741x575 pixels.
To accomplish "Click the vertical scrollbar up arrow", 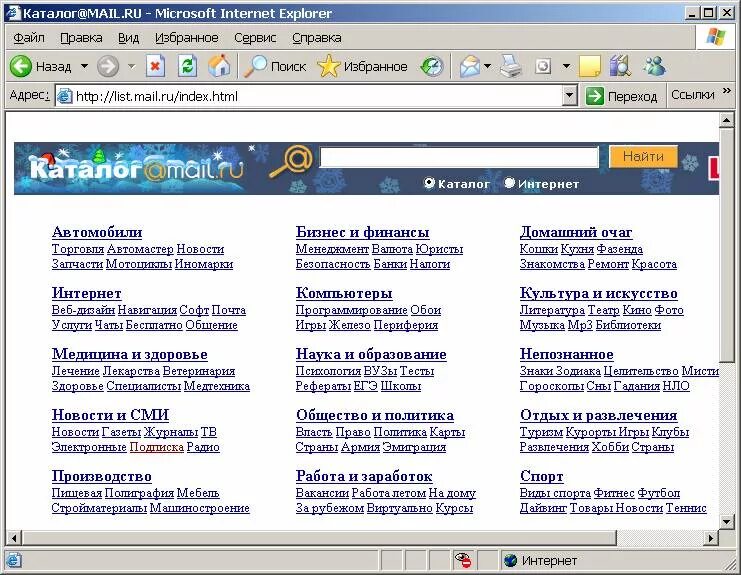I will (727, 120).
